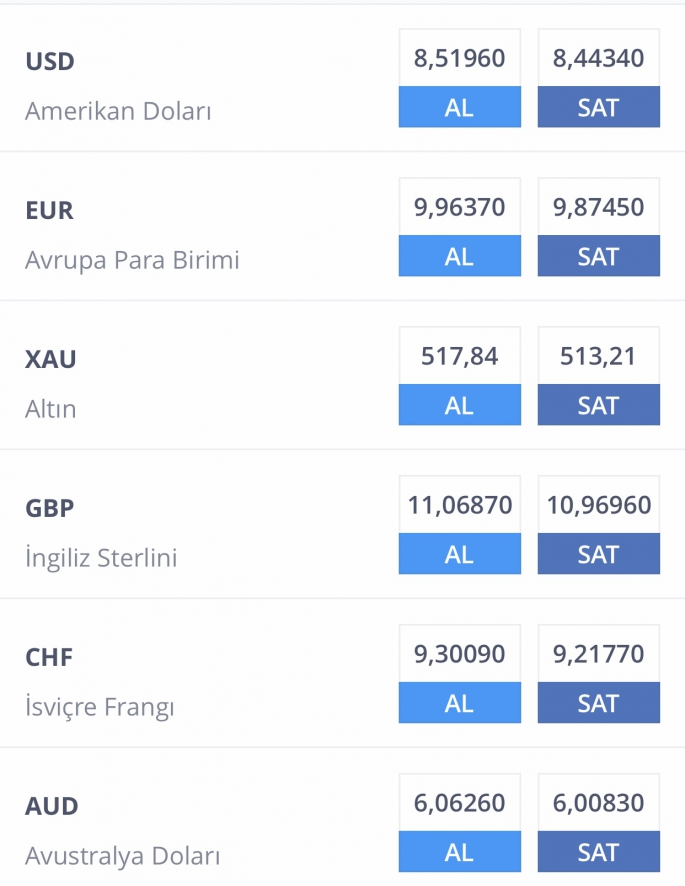This screenshot has width=685, height=886.
Task: Tap SAT button for AUD
Action: click(x=599, y=852)
